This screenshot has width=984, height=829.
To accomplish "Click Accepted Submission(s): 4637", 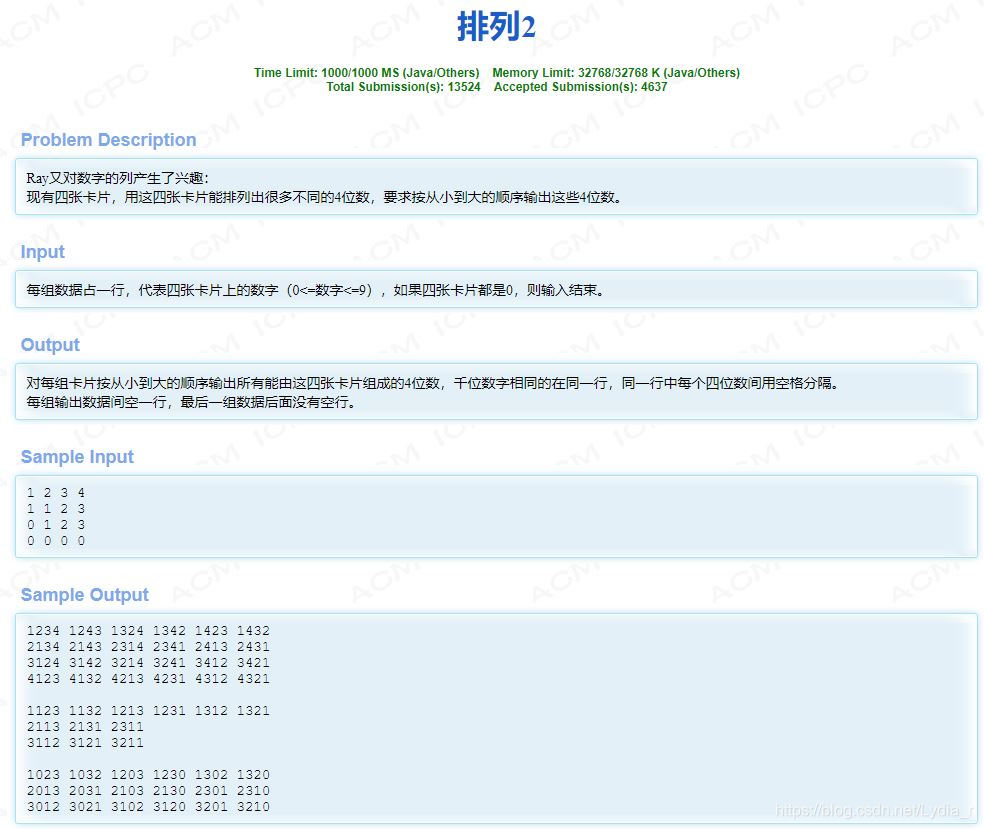I will pyautogui.click(x=580, y=87).
